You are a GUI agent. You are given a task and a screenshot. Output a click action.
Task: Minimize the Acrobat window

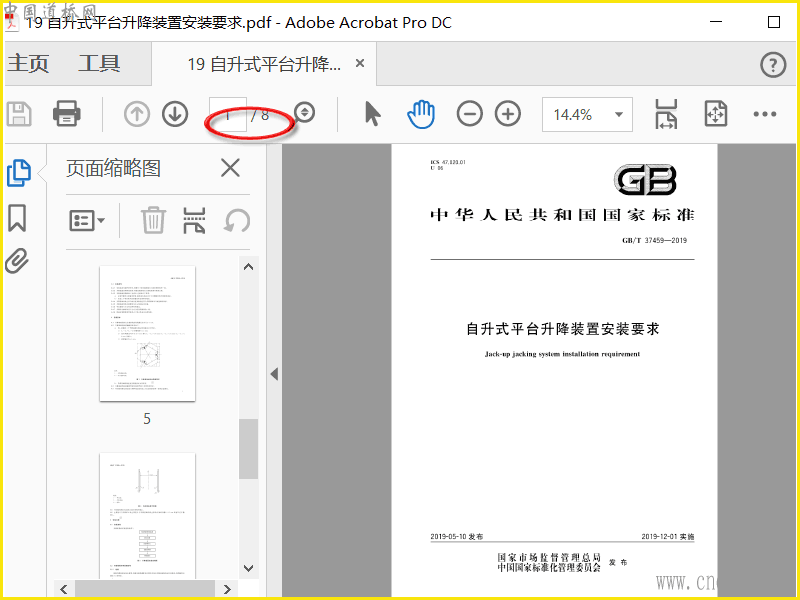716,22
